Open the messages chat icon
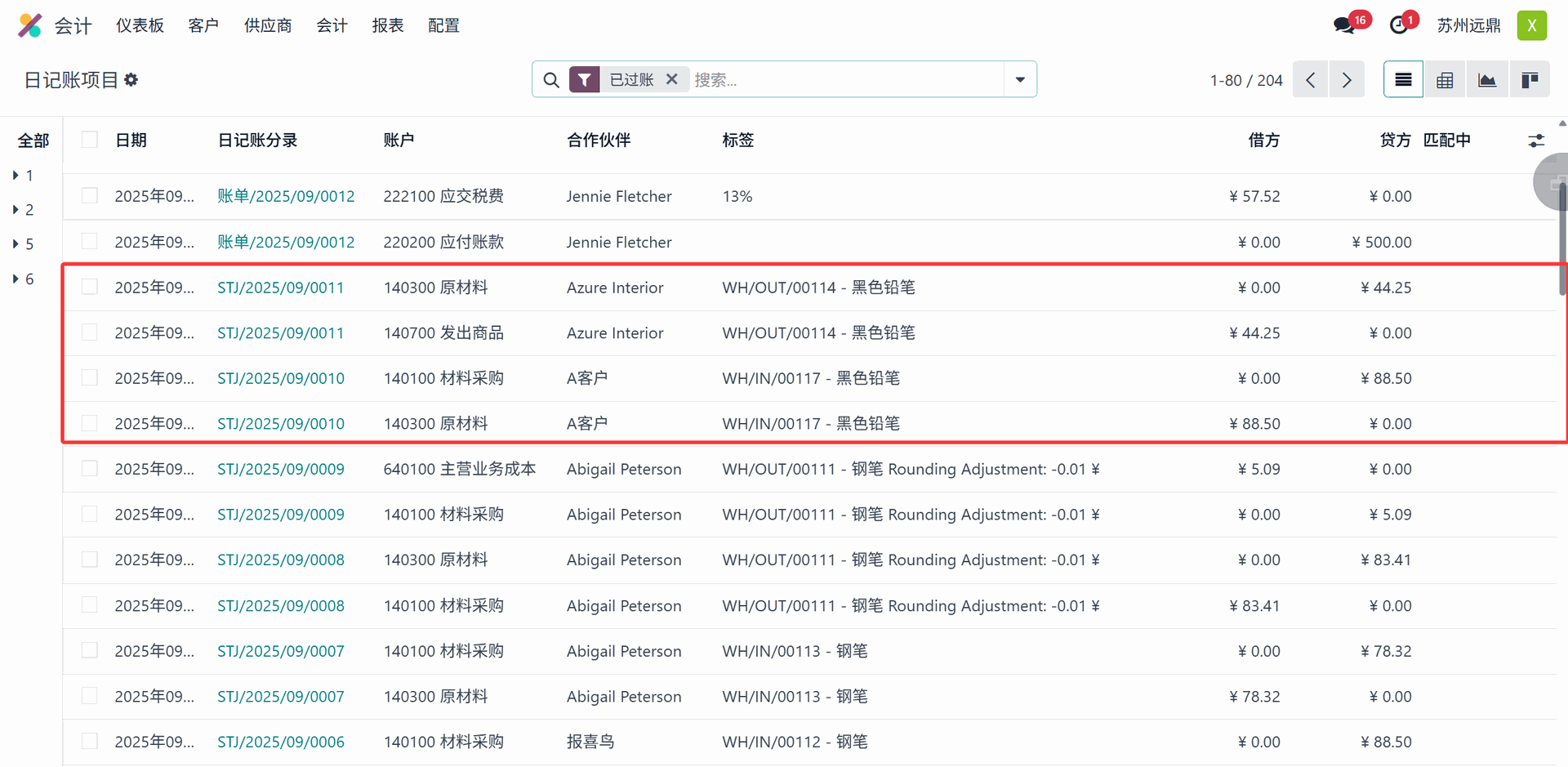1568x767 pixels. point(1343,25)
